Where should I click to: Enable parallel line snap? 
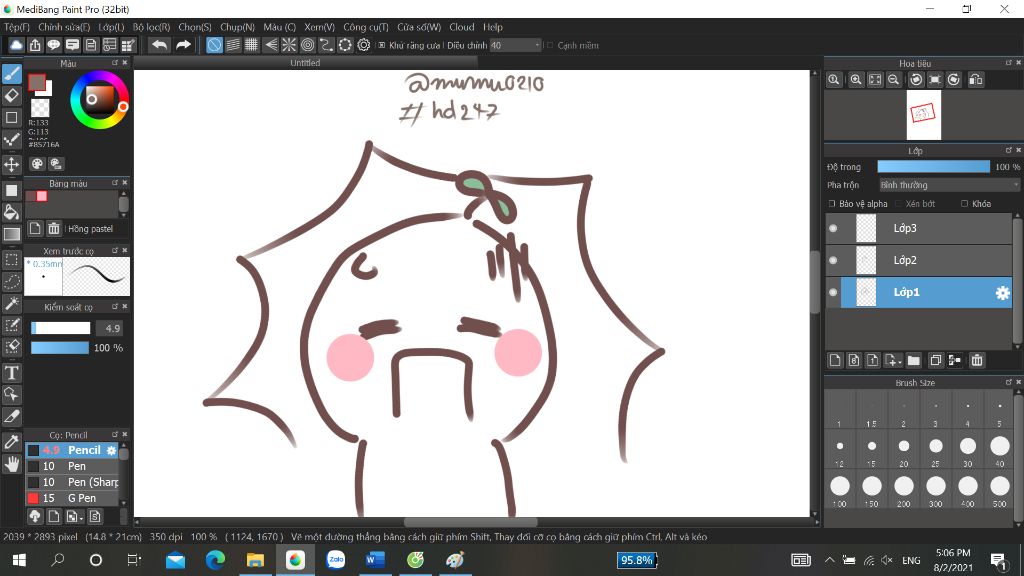(233, 45)
